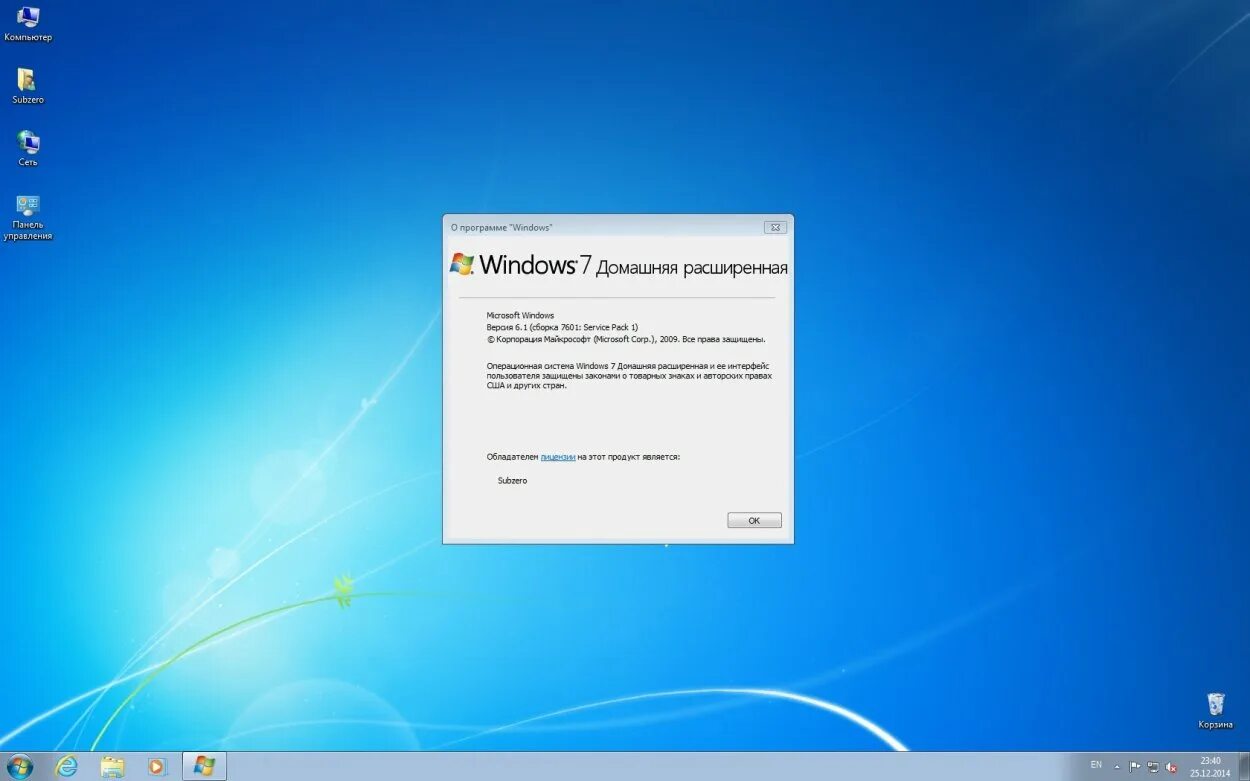Select the Панель управления desktop icon
Viewport: 1250px width, 781px height.
(28, 218)
